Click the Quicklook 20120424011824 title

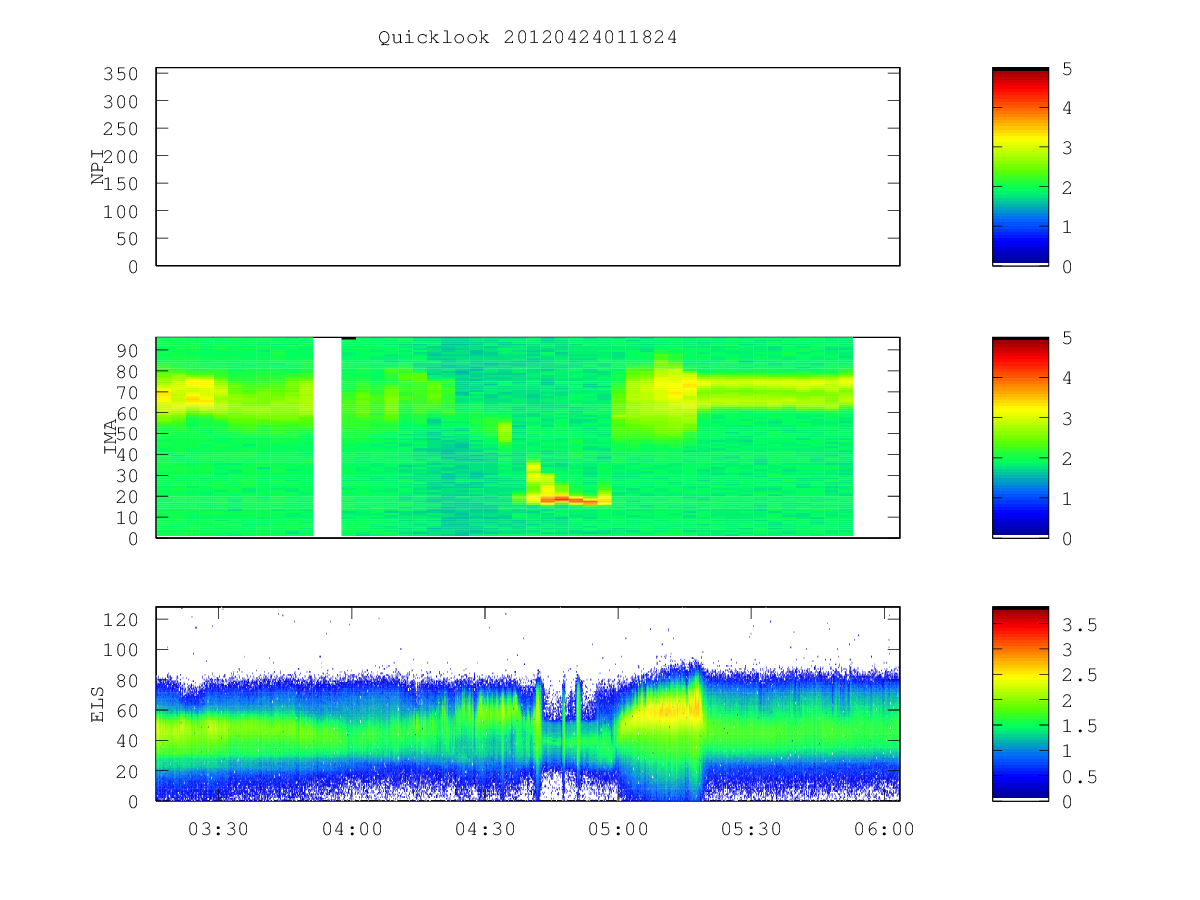tap(527, 38)
